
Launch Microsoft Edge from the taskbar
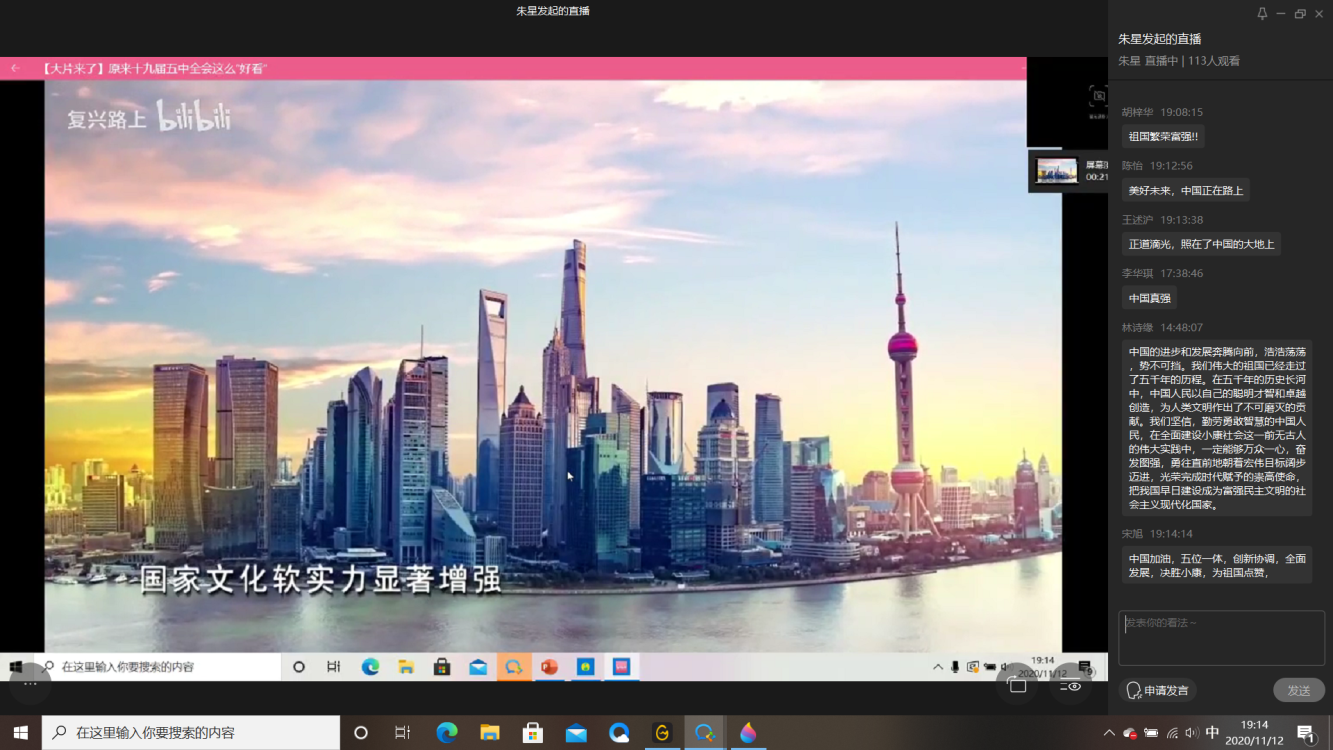point(447,733)
